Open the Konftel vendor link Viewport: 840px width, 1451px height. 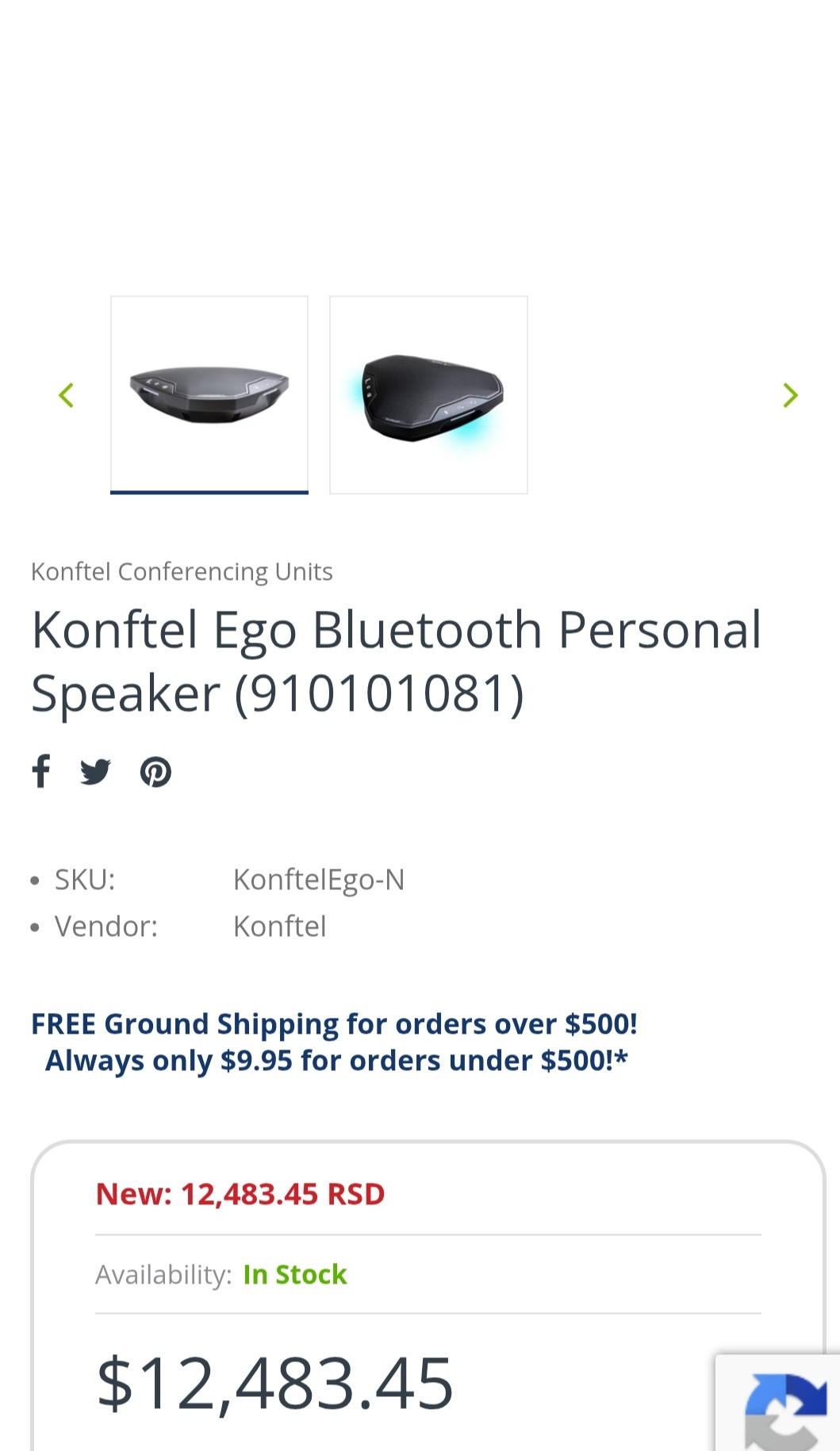pyautogui.click(x=280, y=926)
